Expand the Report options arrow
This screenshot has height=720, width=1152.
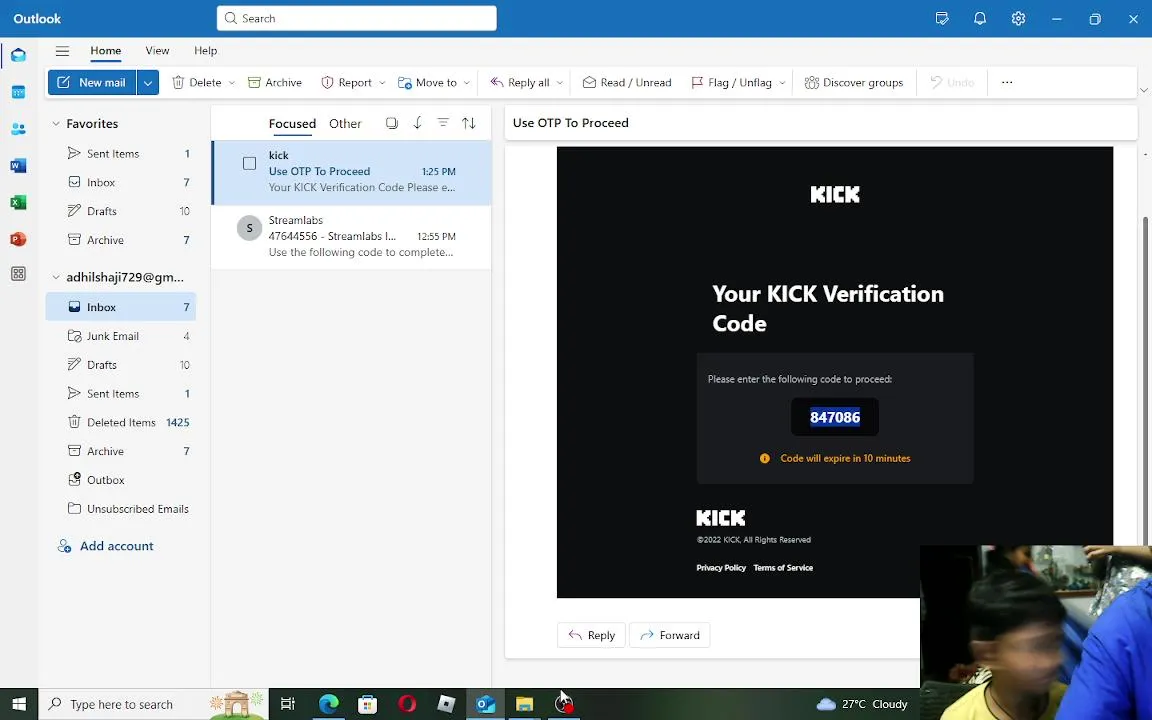382,82
